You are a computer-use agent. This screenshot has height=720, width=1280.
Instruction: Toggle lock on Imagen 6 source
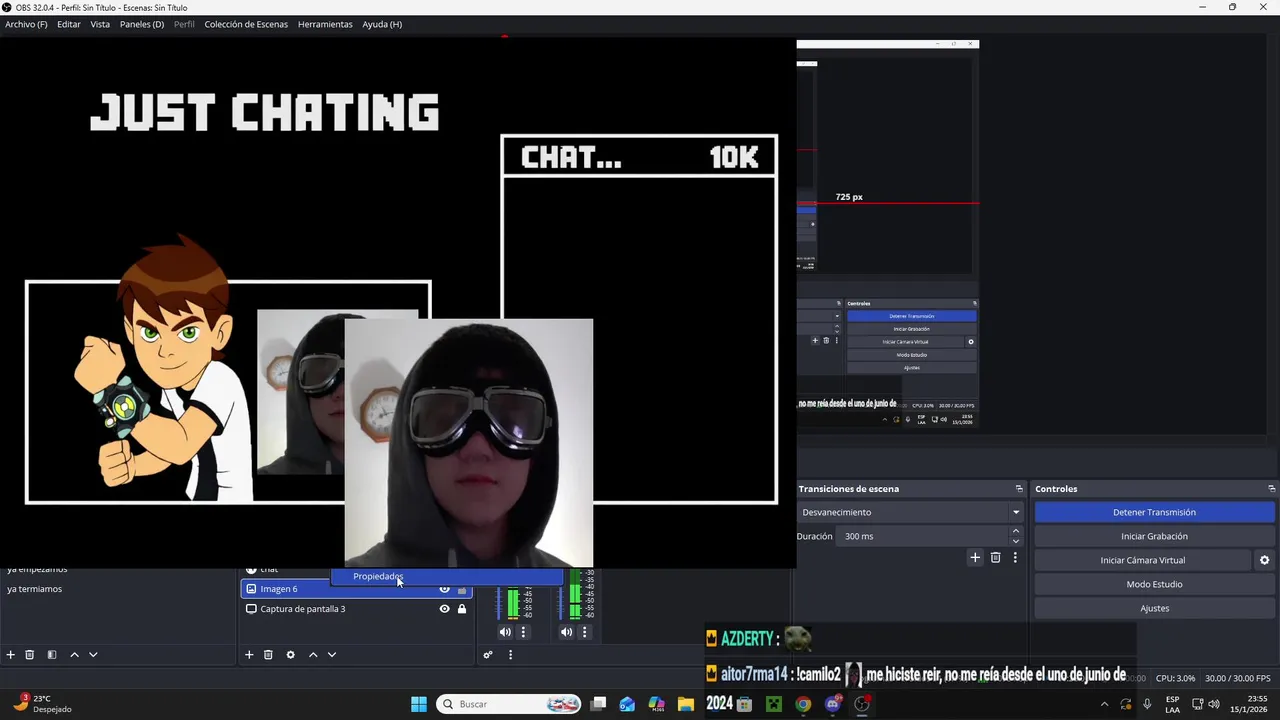pos(462,589)
